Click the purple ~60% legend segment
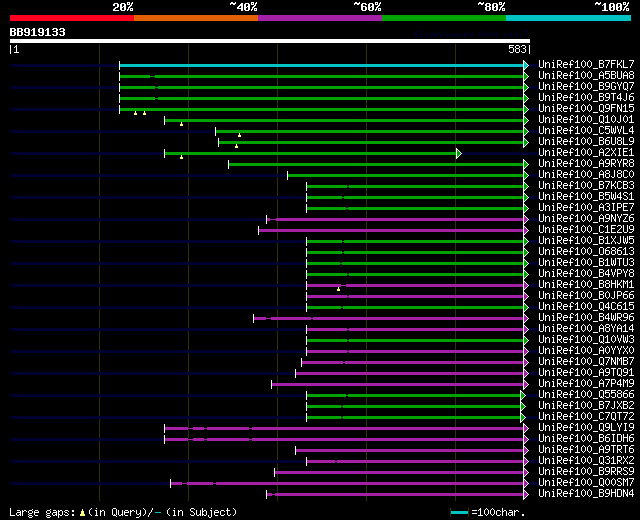Screen dimensions: 640x520 click(320, 18)
